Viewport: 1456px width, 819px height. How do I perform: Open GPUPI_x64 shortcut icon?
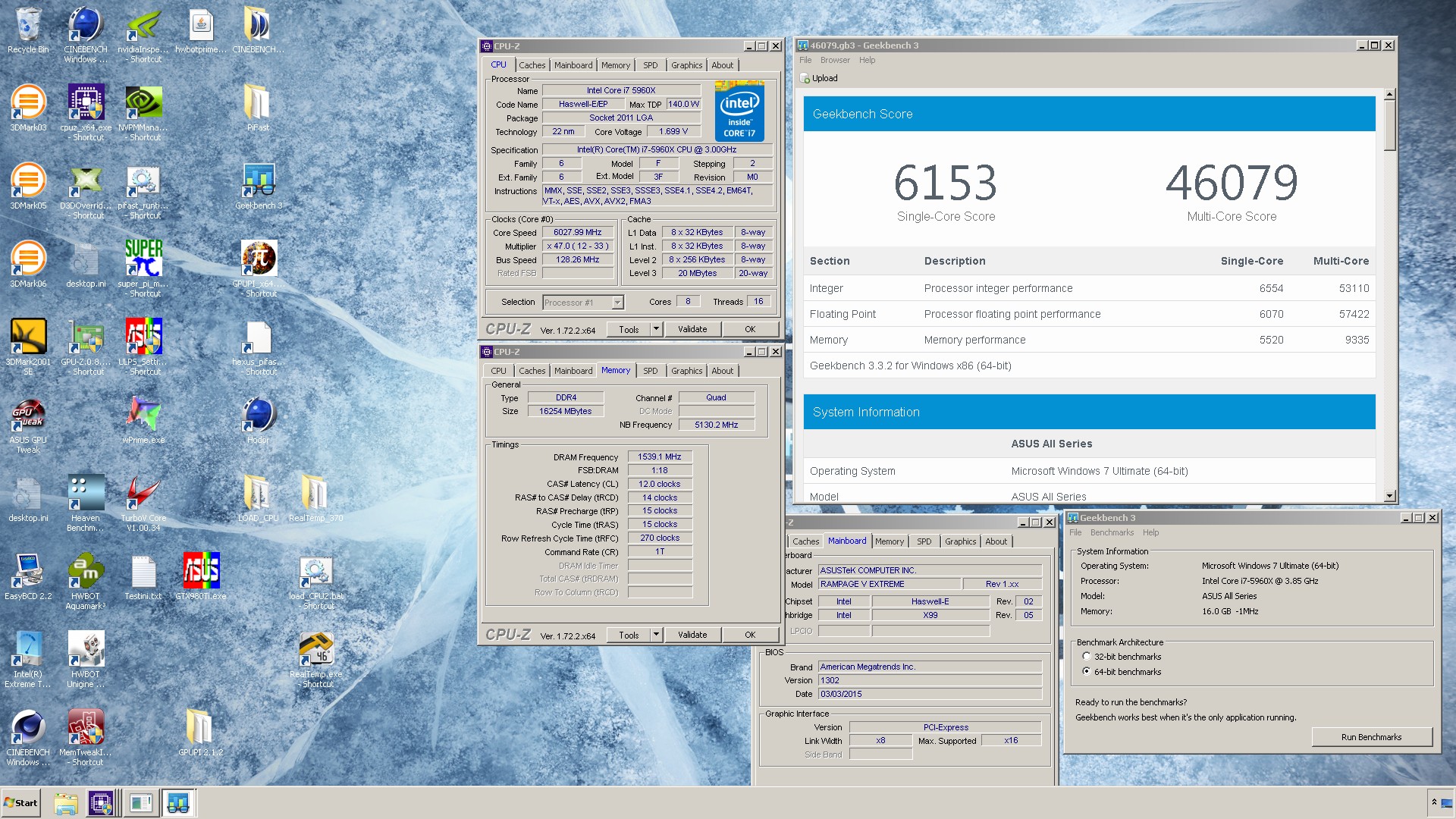pyautogui.click(x=258, y=268)
